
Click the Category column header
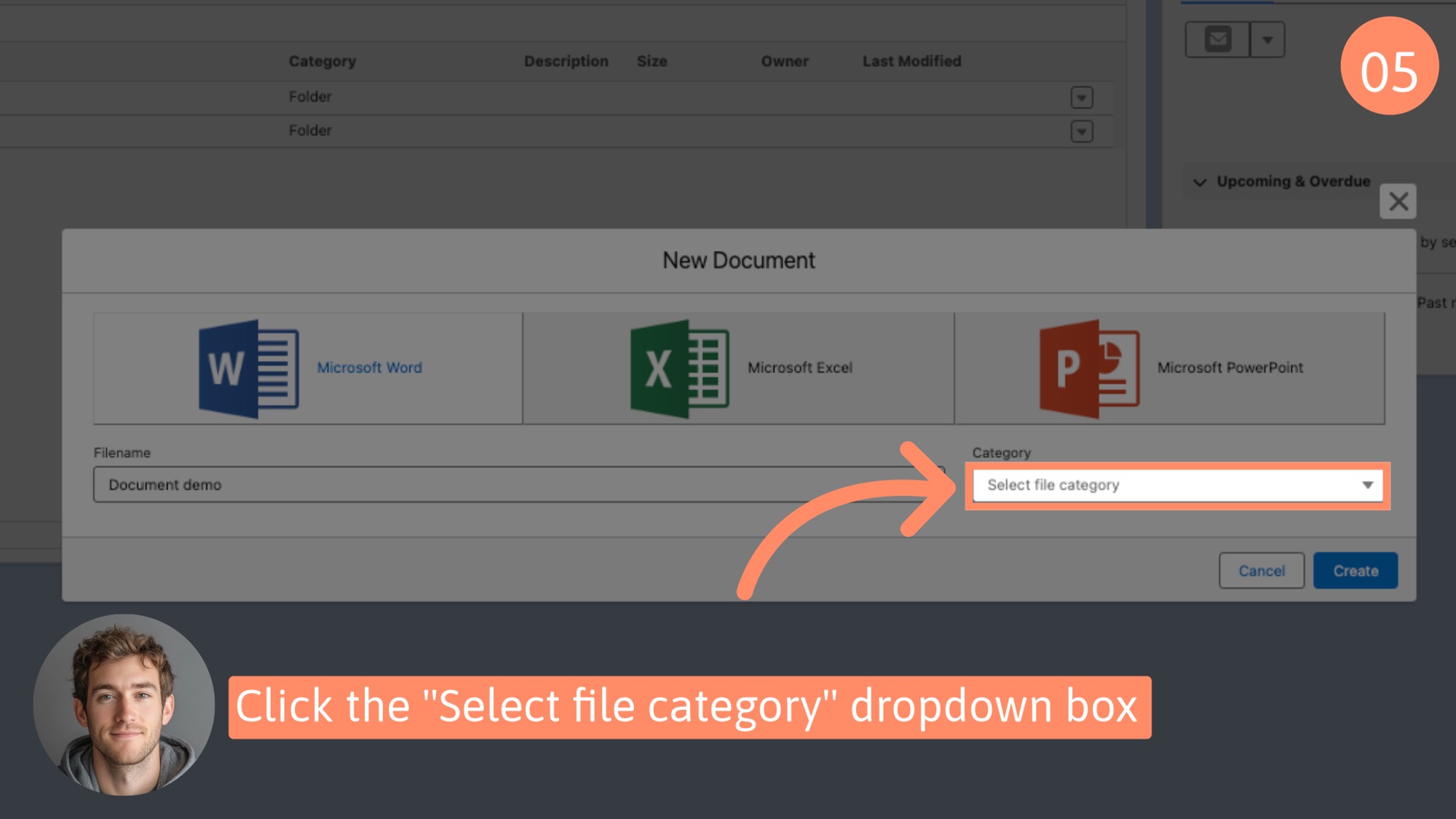pyautogui.click(x=323, y=61)
